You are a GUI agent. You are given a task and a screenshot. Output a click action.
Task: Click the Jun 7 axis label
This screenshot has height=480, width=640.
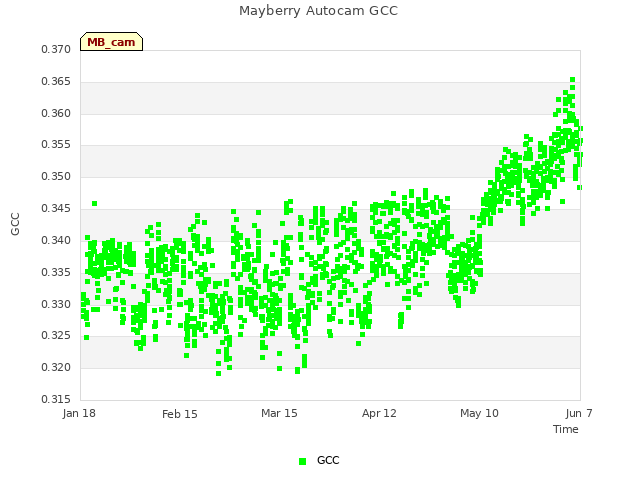pyautogui.click(x=579, y=413)
